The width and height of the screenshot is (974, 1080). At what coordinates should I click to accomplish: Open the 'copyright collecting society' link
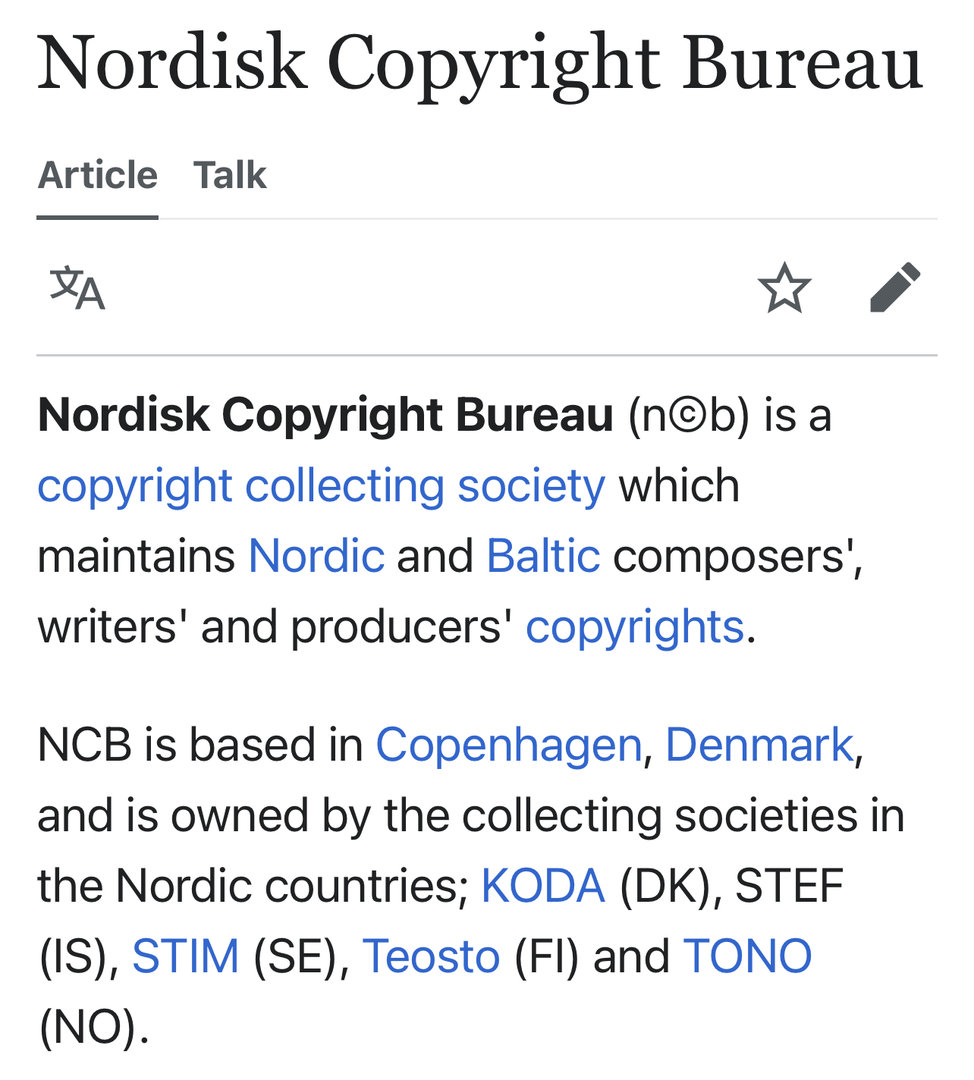point(321,486)
